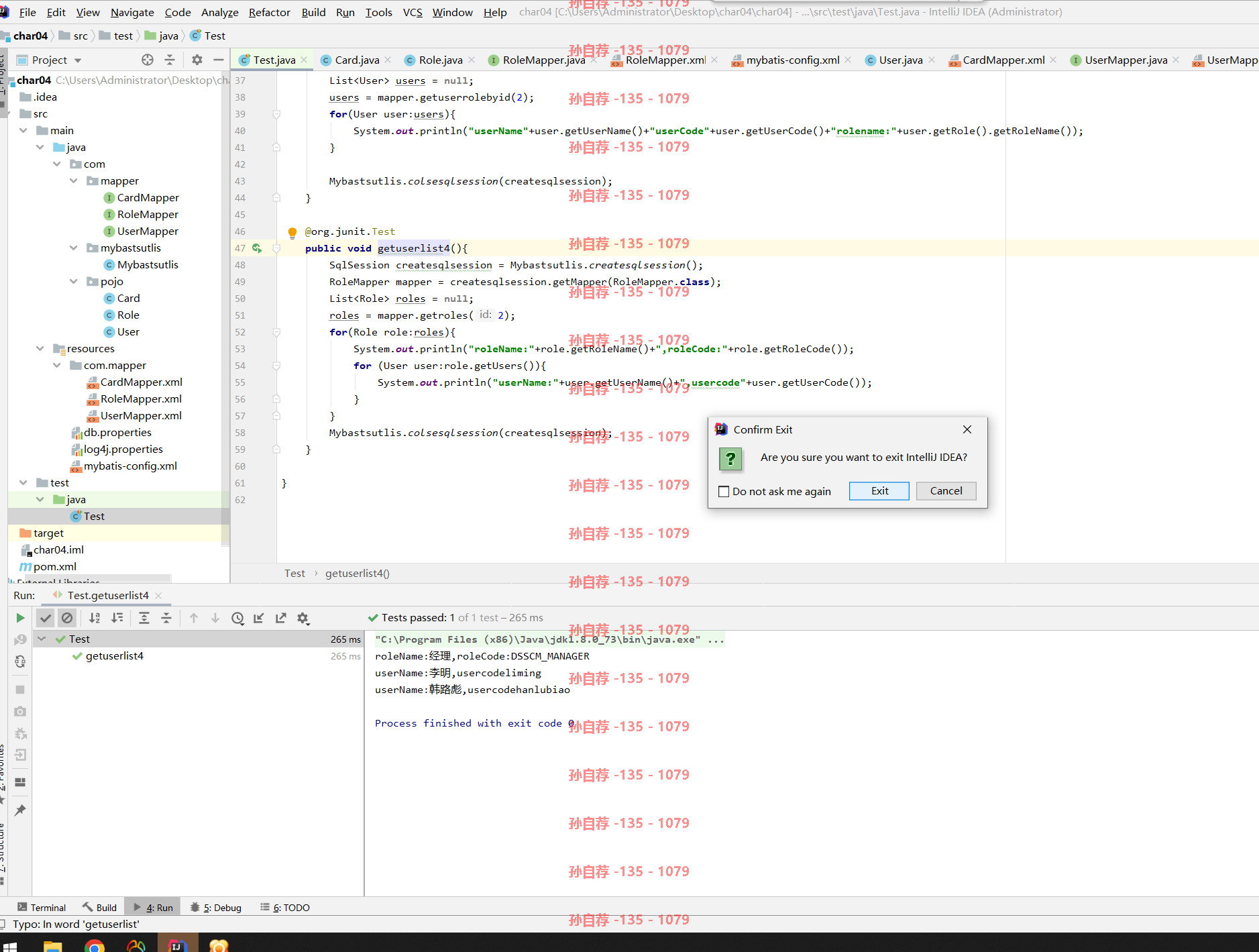Open the Refactor menu
The image size is (1259, 952).
point(269,12)
